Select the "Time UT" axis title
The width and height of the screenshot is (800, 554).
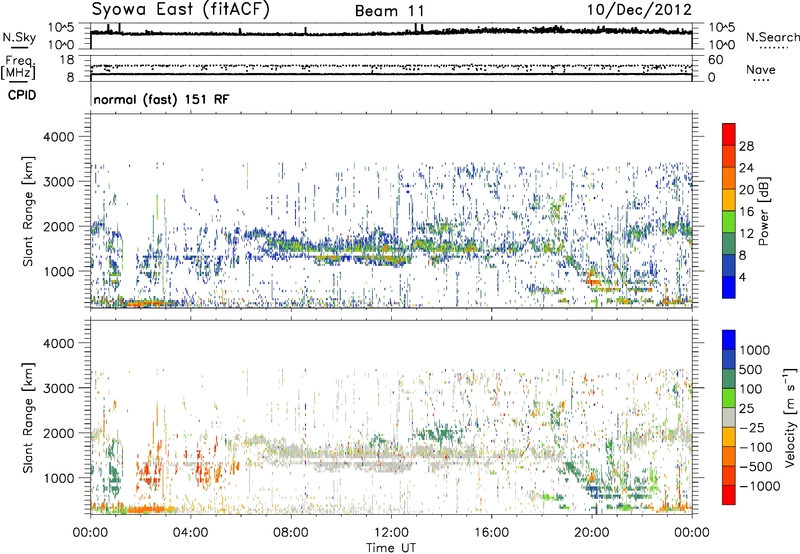(391, 548)
